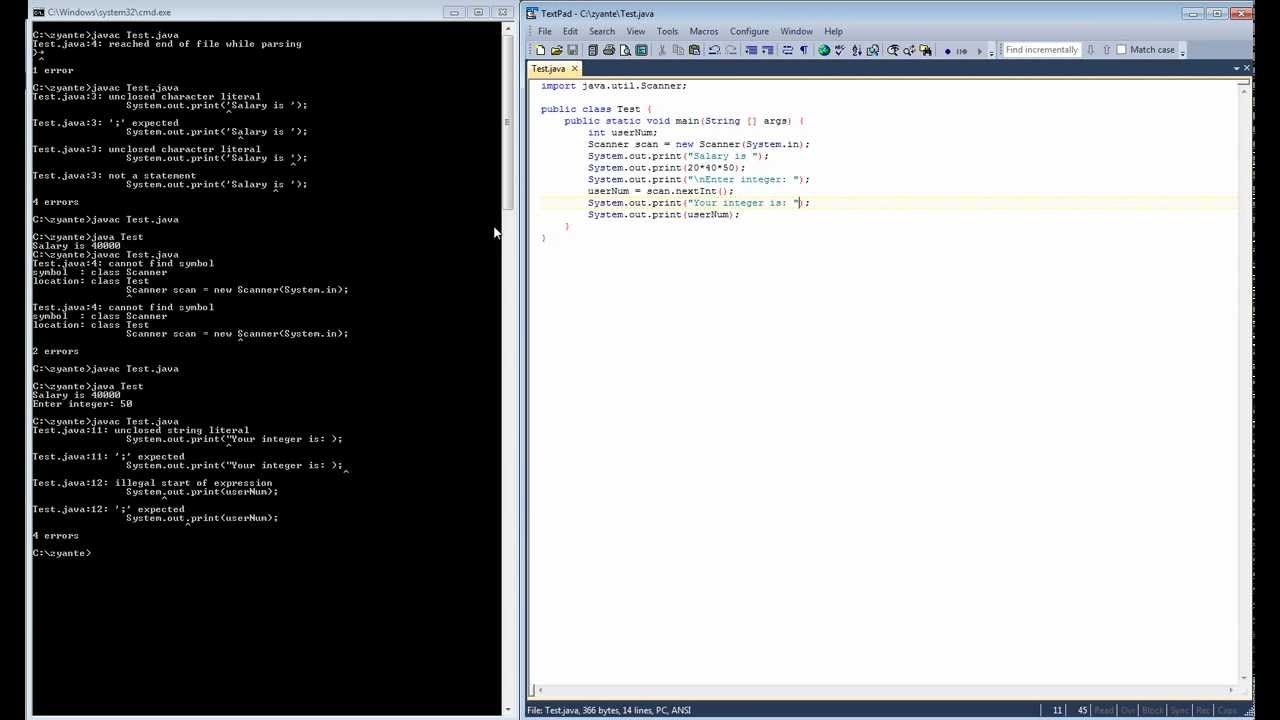The height and width of the screenshot is (720, 1280).
Task: Click the 'import java.util.Scanner;' code line
Action: click(614, 86)
